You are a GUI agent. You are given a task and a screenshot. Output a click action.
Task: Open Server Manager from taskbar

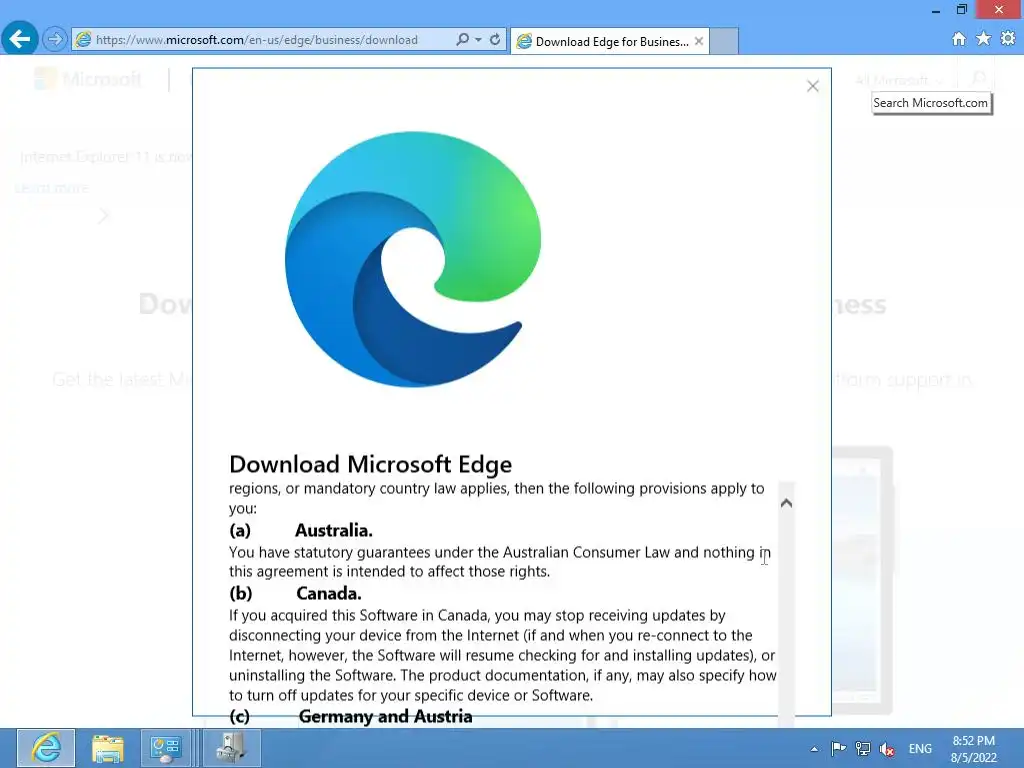(165, 748)
